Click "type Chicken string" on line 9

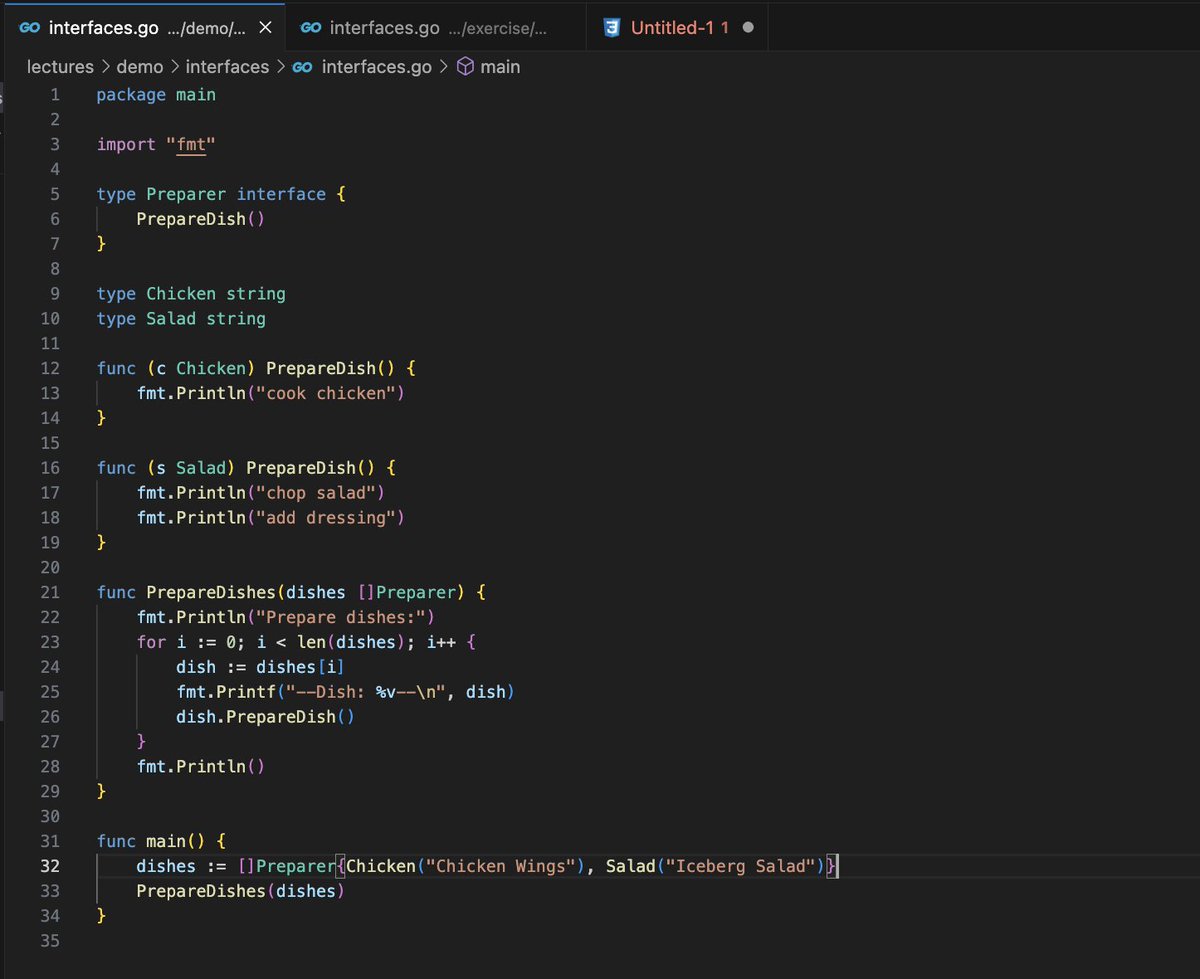[x=191, y=294]
